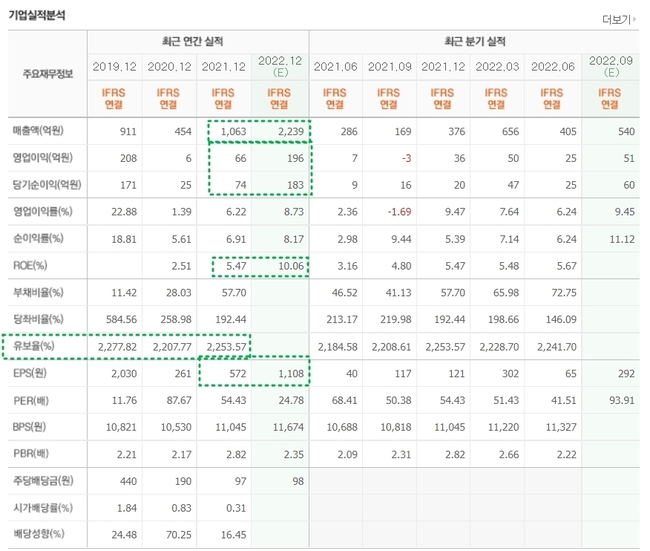Select the 부채비율(%) row label
This screenshot has height=551, width=650.
pyautogui.click(x=38, y=292)
